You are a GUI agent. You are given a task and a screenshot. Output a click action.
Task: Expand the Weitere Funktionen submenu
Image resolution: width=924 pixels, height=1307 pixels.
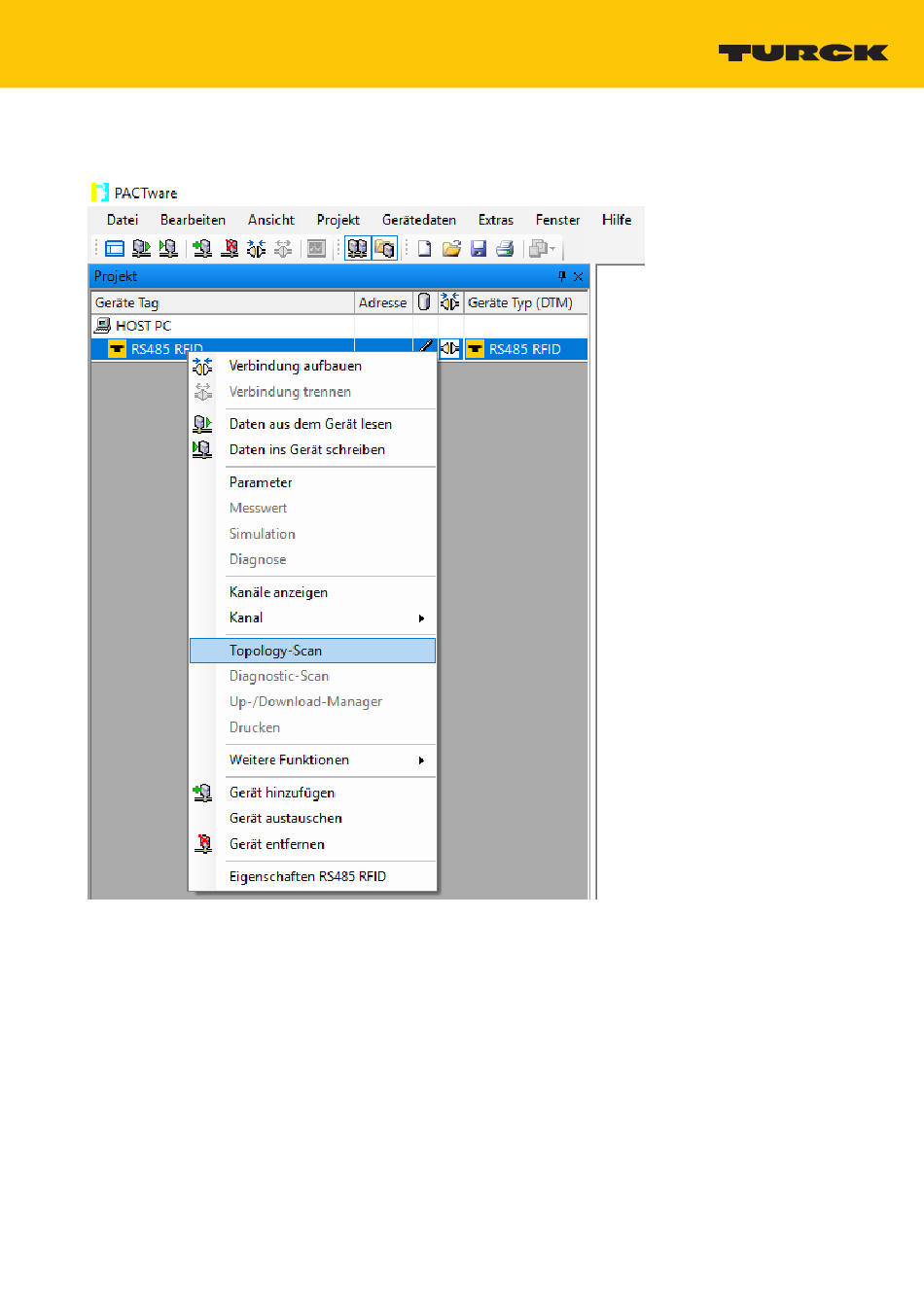[x=312, y=759]
